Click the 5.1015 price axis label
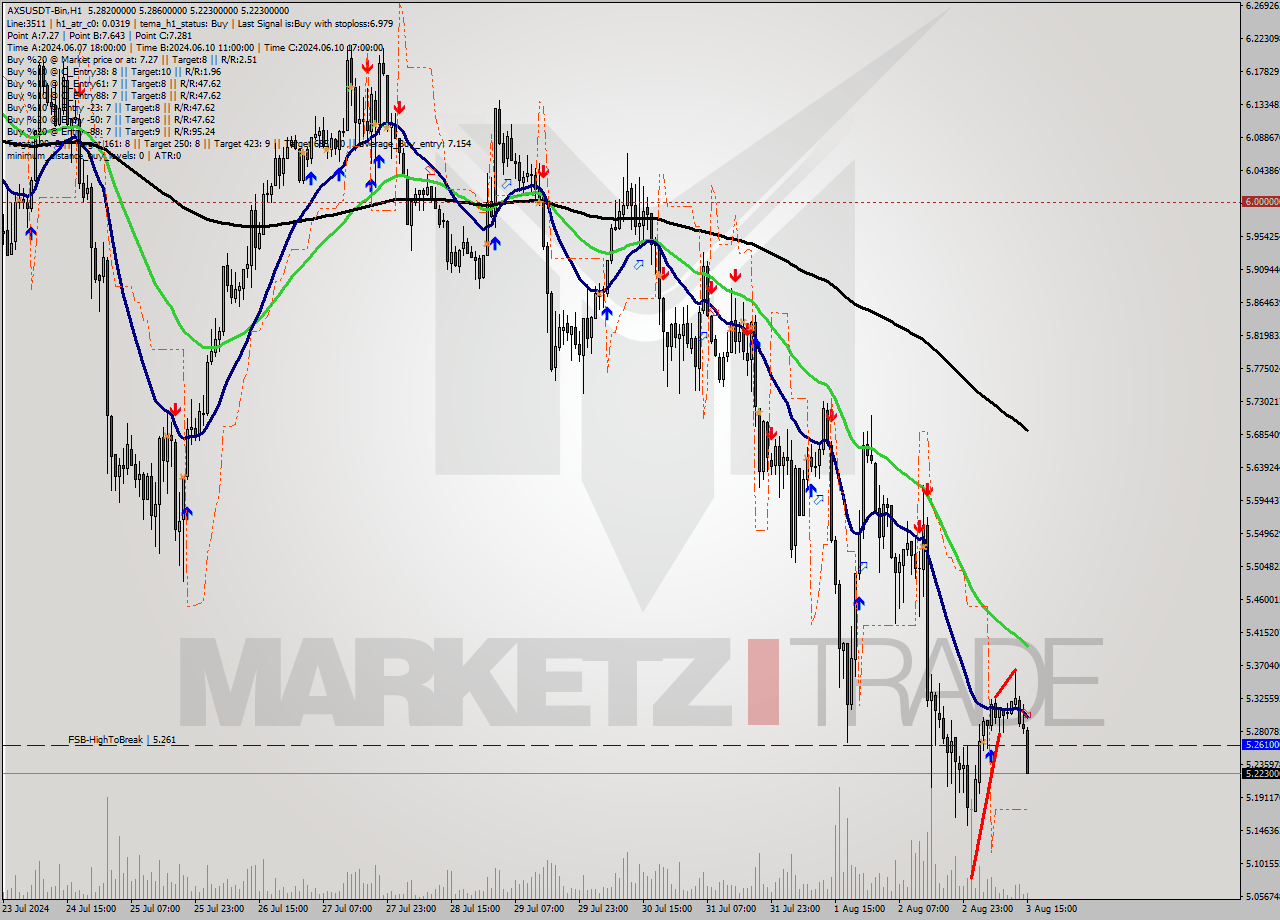Viewport: 1280px width, 920px height. click(1263, 863)
